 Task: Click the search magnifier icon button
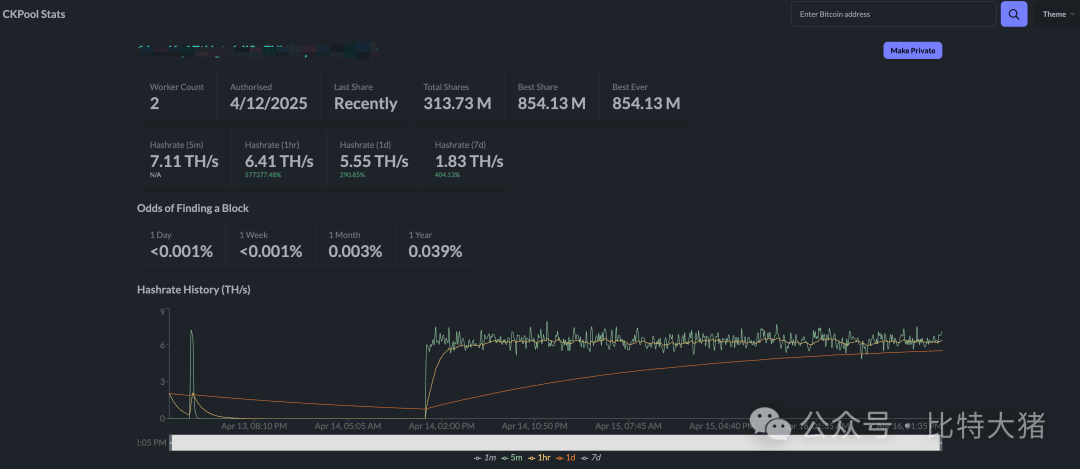[x=1013, y=14]
